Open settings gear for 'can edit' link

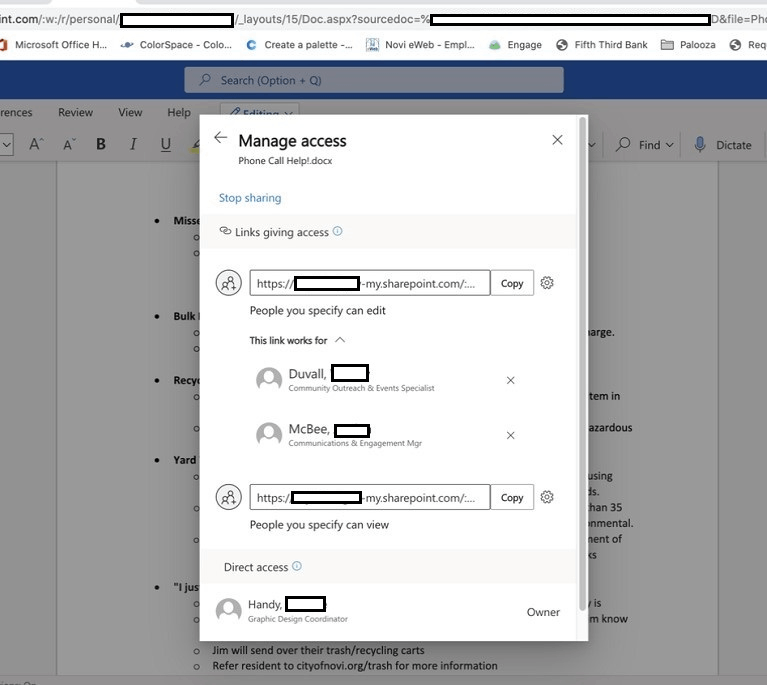click(547, 283)
